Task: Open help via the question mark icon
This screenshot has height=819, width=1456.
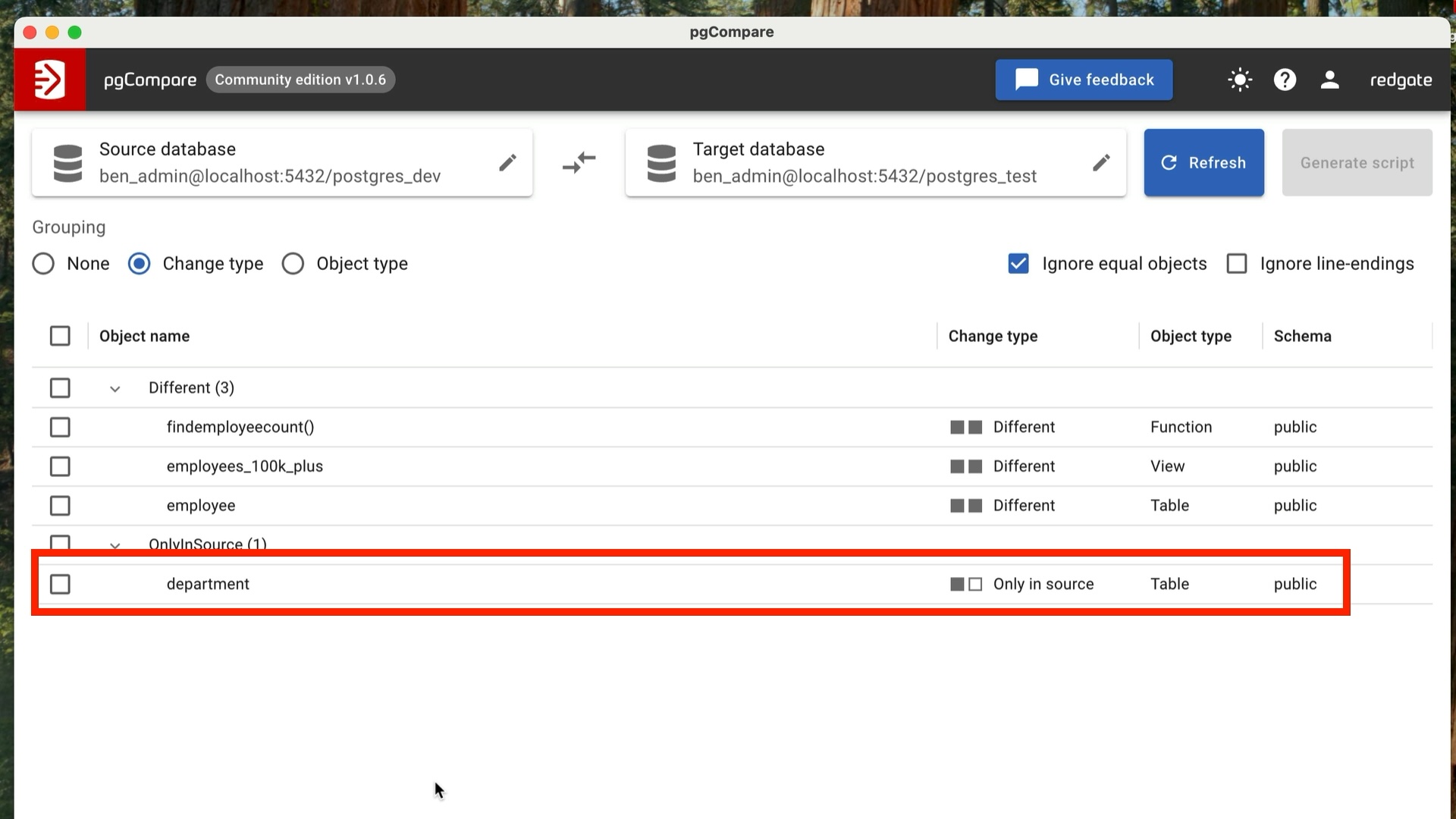Action: pos(1285,80)
